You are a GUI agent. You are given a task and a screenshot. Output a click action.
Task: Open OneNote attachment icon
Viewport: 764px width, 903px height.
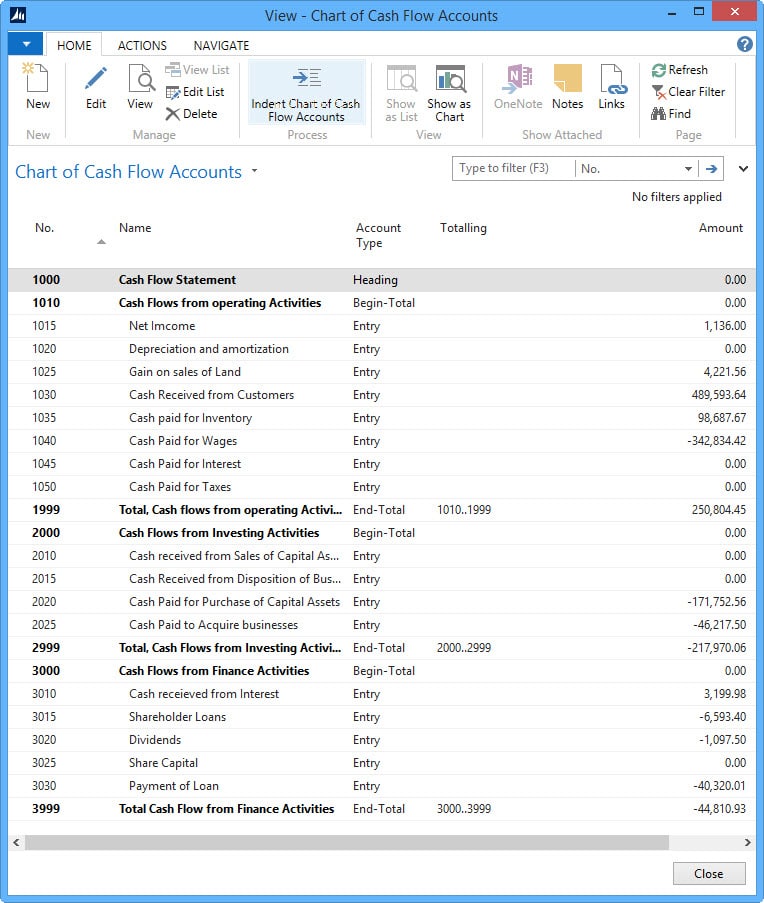coord(518,78)
